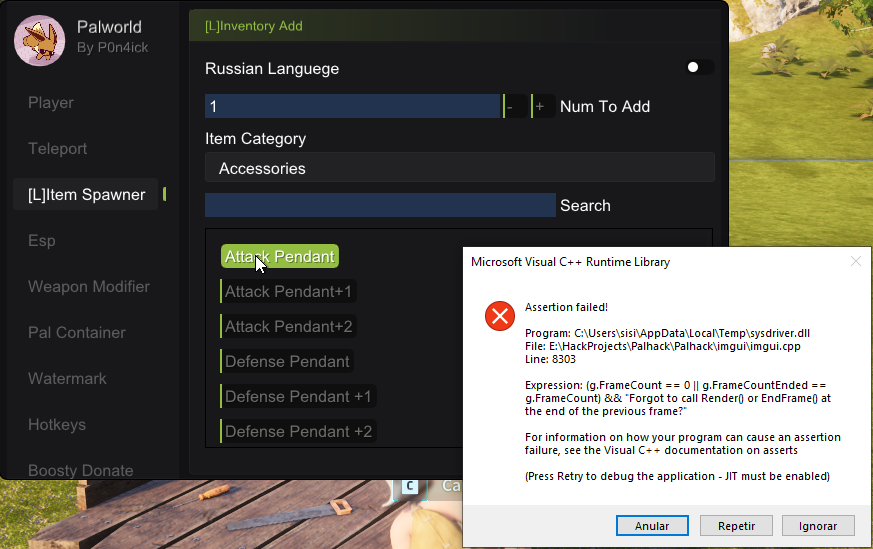Image resolution: width=873 pixels, height=549 pixels.
Task: Click the Palworld avatar logo
Action: (x=40, y=41)
